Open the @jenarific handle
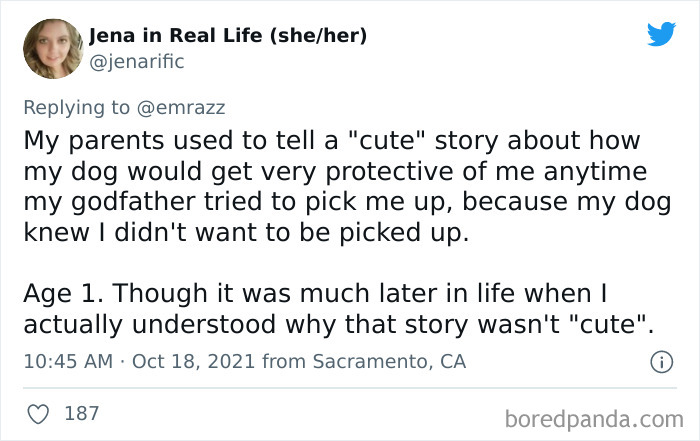The image size is (700, 441). tap(137, 61)
